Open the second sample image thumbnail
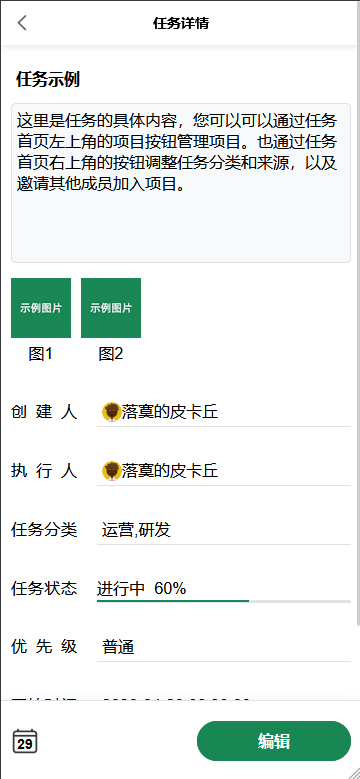Image resolution: width=360 pixels, height=779 pixels. (111, 308)
